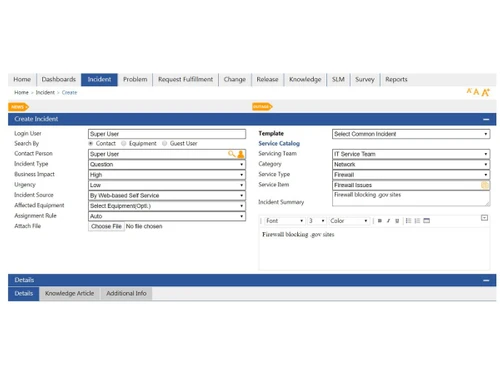
Task: Click in the rich text description editor
Action: click(x=375, y=248)
